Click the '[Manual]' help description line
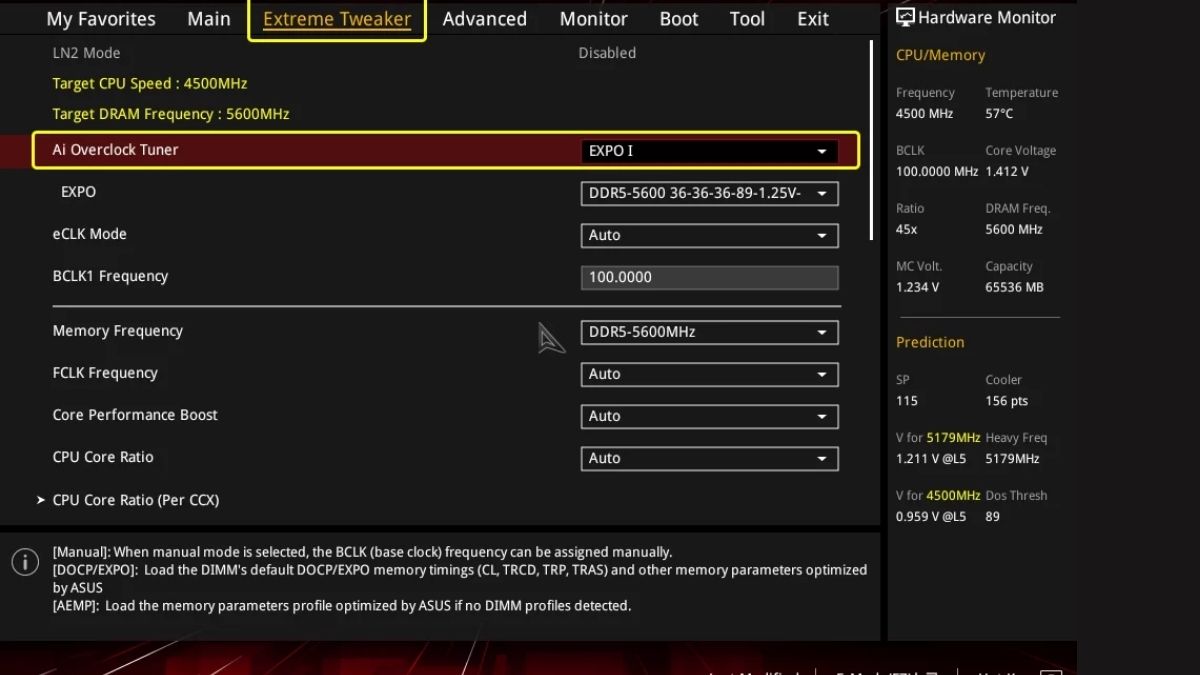This screenshot has width=1200, height=675. pyautogui.click(x=362, y=552)
